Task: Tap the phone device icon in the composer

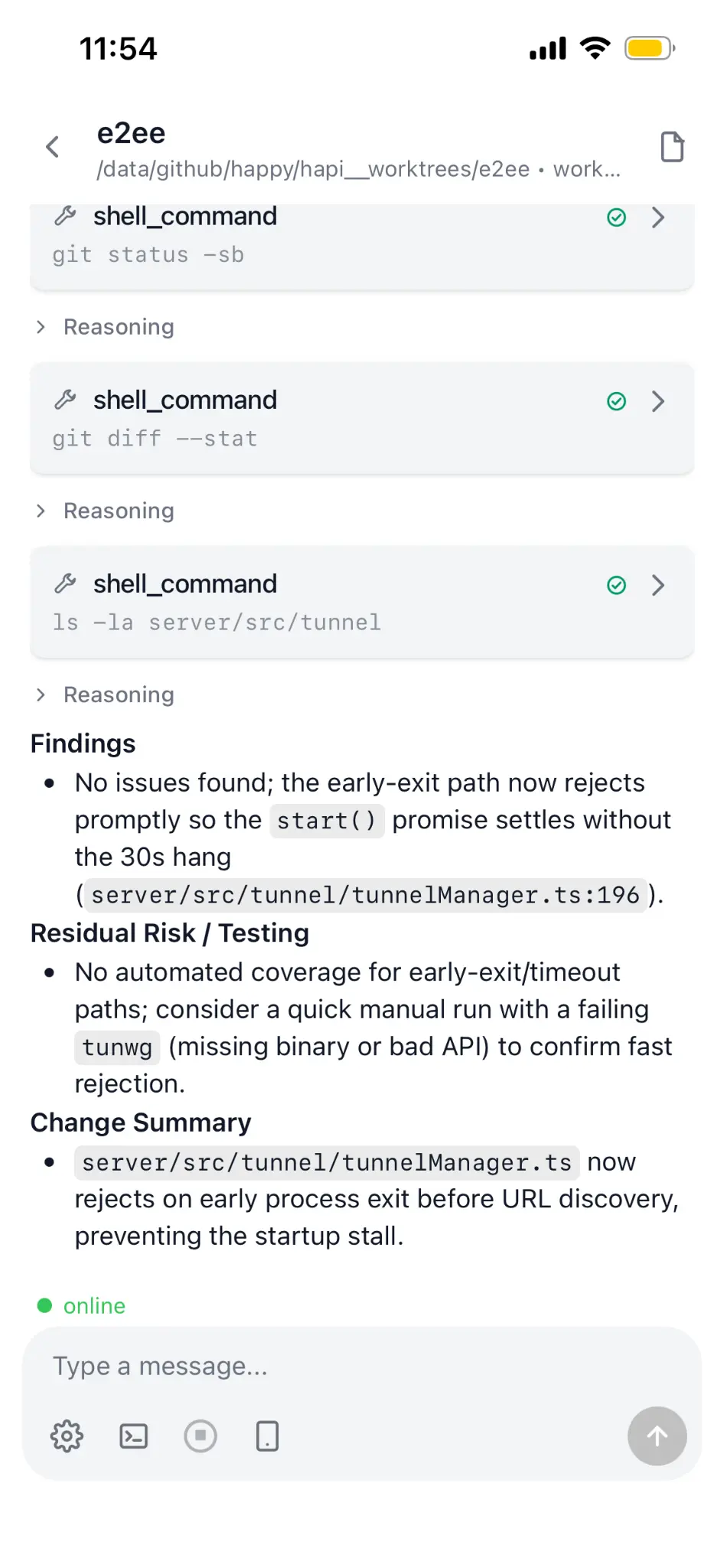Action: (x=267, y=1436)
